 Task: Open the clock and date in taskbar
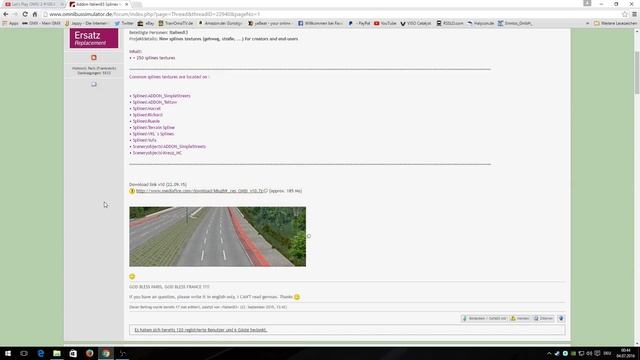[x=625, y=353]
